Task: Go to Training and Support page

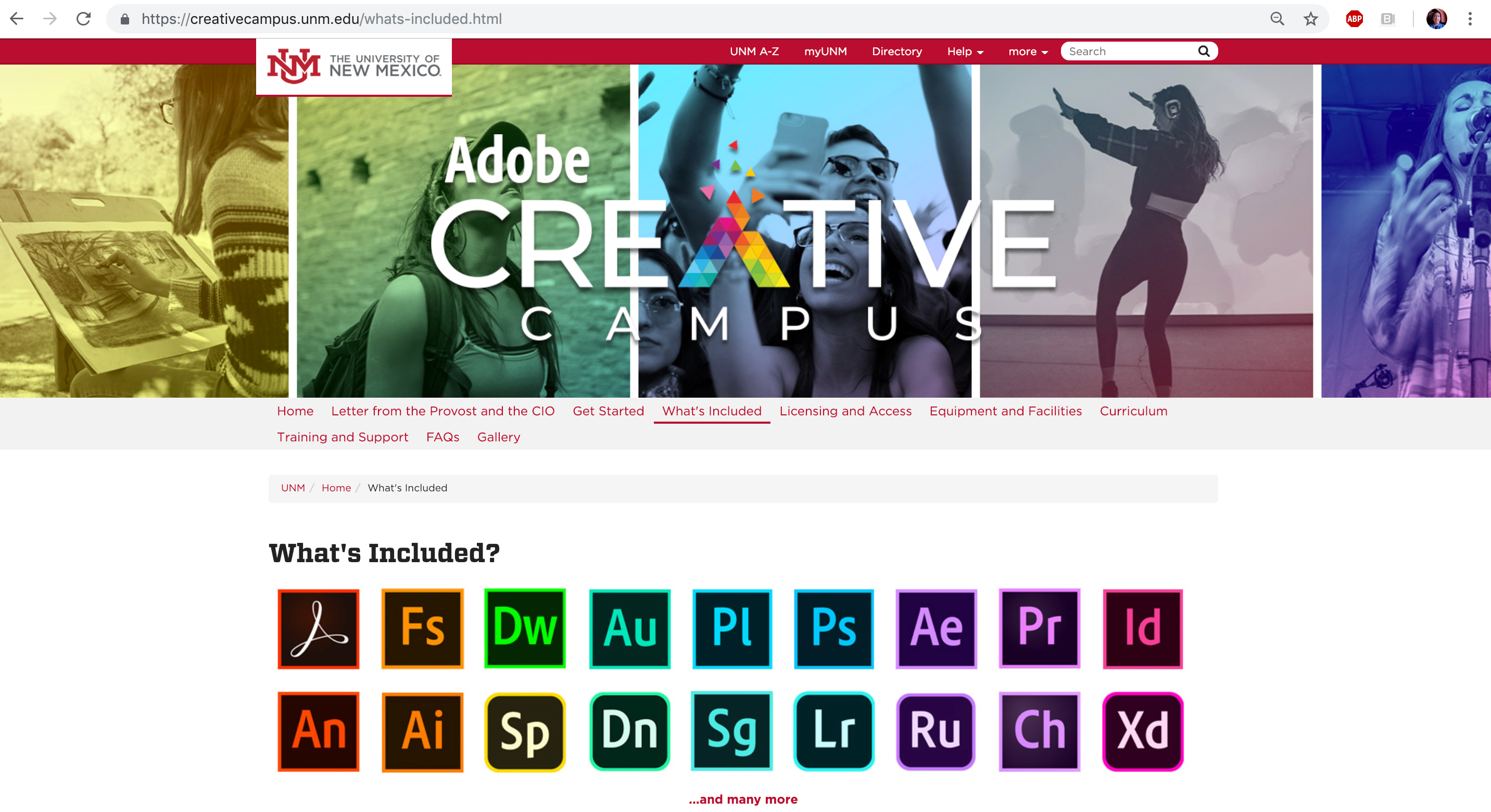Action: [343, 437]
